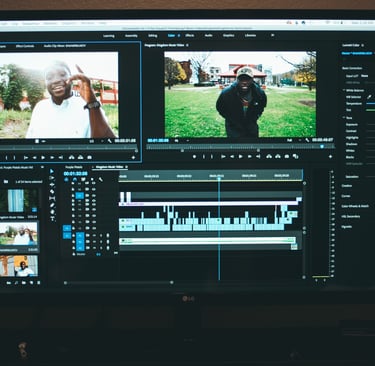Toggle the highlighted blue video track target

pos(79,196)
